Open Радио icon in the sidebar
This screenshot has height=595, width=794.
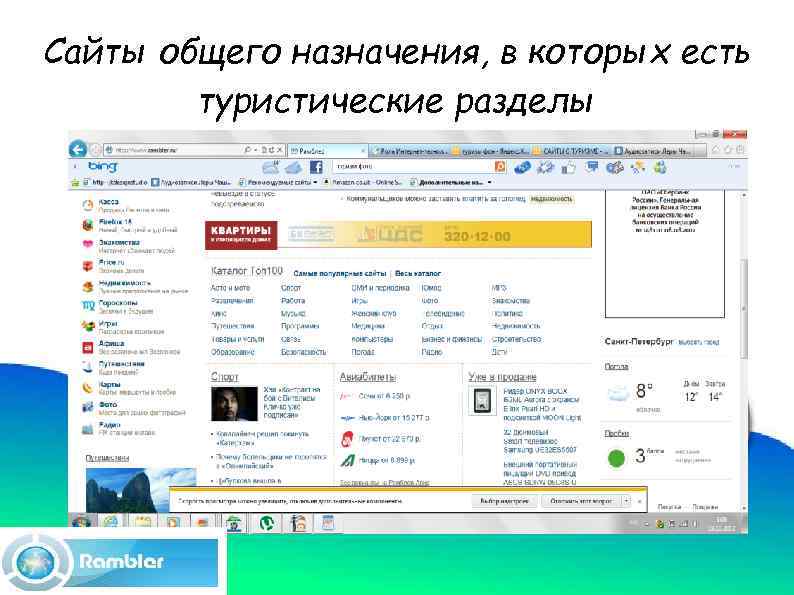pos(88,429)
